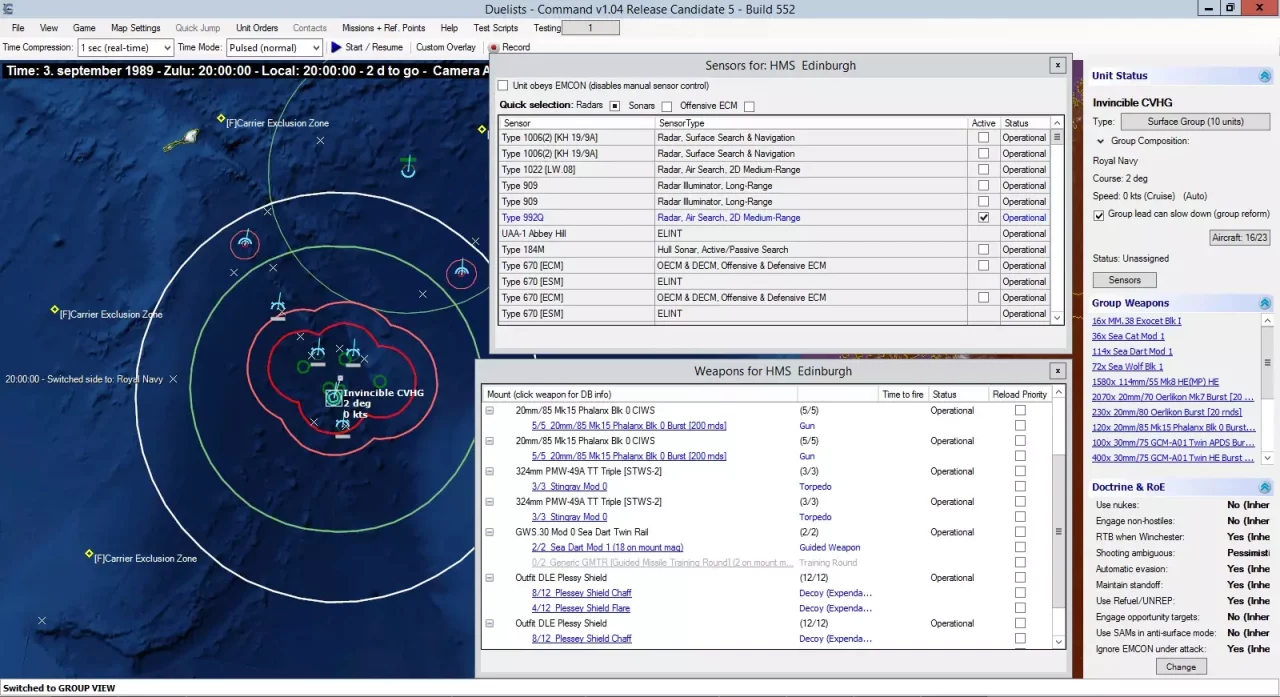Collapse the Doctrine & RoE panel chevron icon
The height and width of the screenshot is (697, 1280).
click(x=1264, y=486)
